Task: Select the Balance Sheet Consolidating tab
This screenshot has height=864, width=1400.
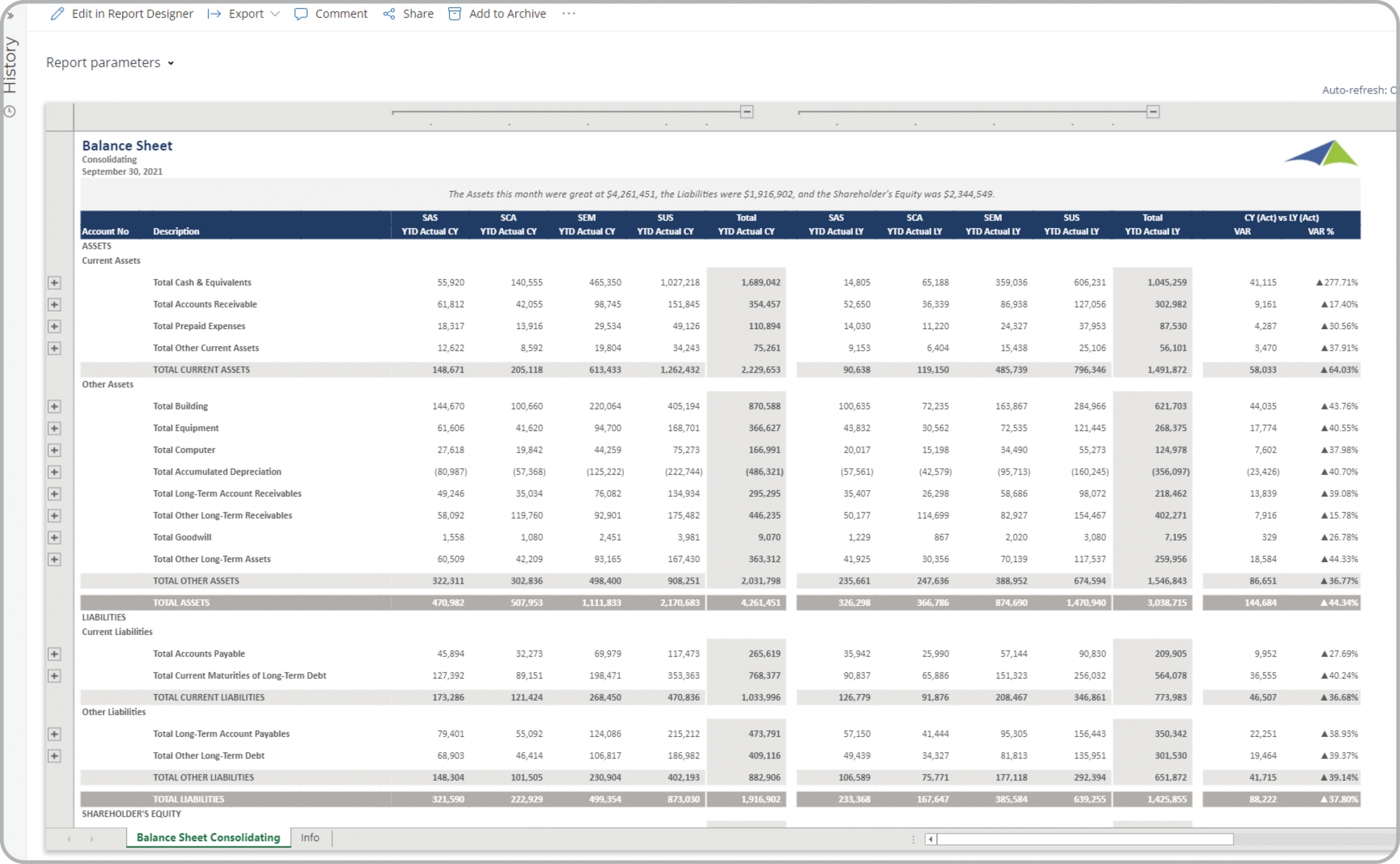Action: click(x=208, y=837)
